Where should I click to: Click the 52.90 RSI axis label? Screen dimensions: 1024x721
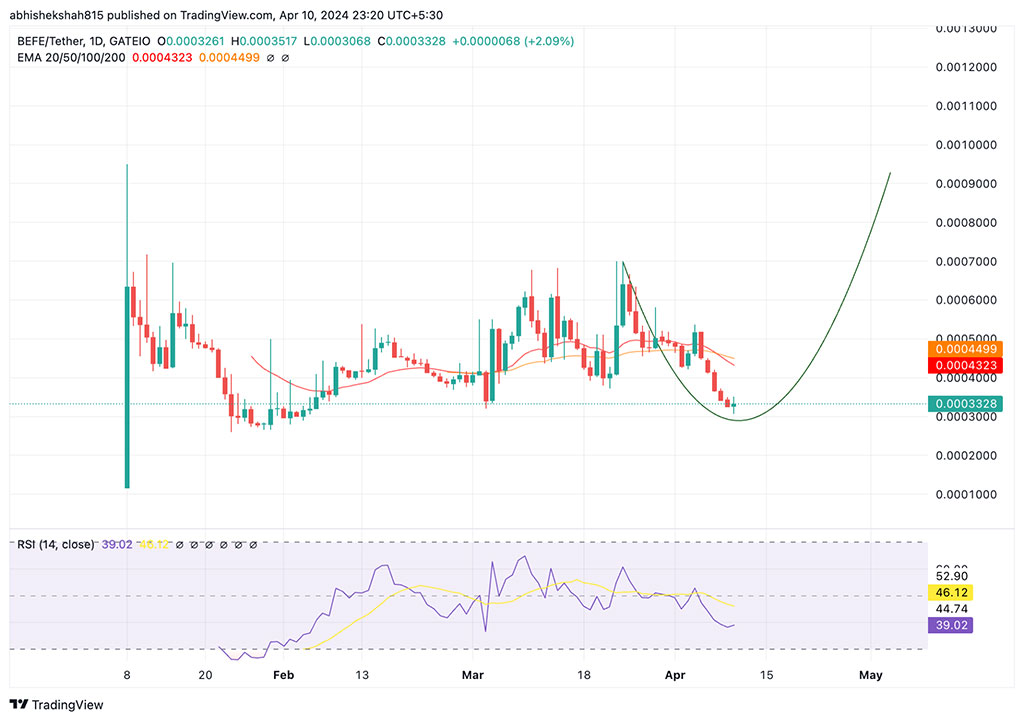point(952,576)
